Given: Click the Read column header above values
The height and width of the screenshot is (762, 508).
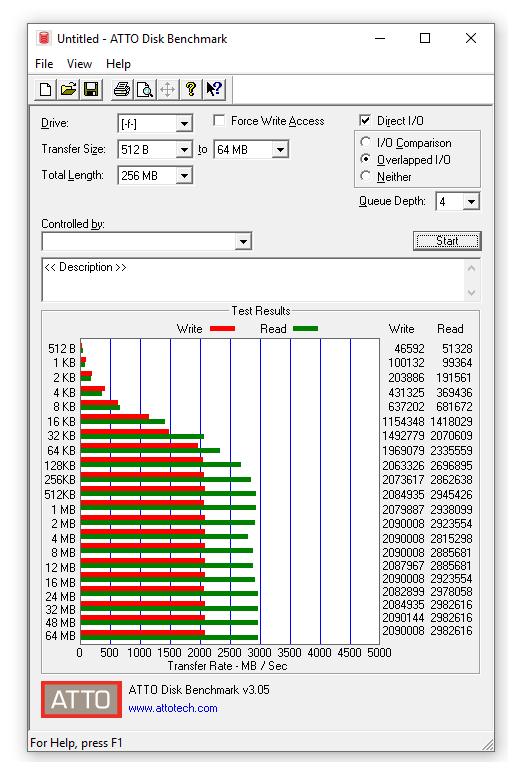Looking at the screenshot, I should point(450,329).
